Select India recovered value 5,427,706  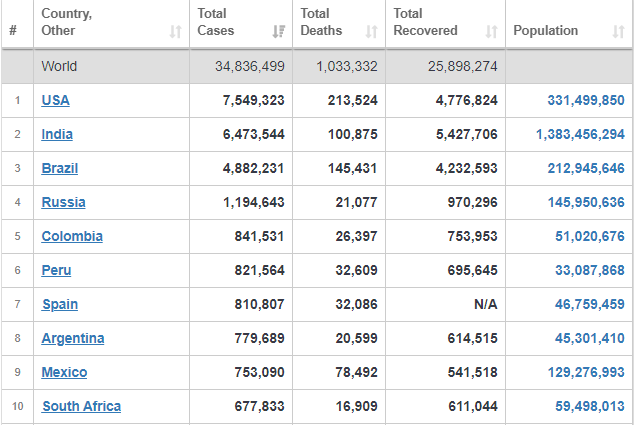467,134
